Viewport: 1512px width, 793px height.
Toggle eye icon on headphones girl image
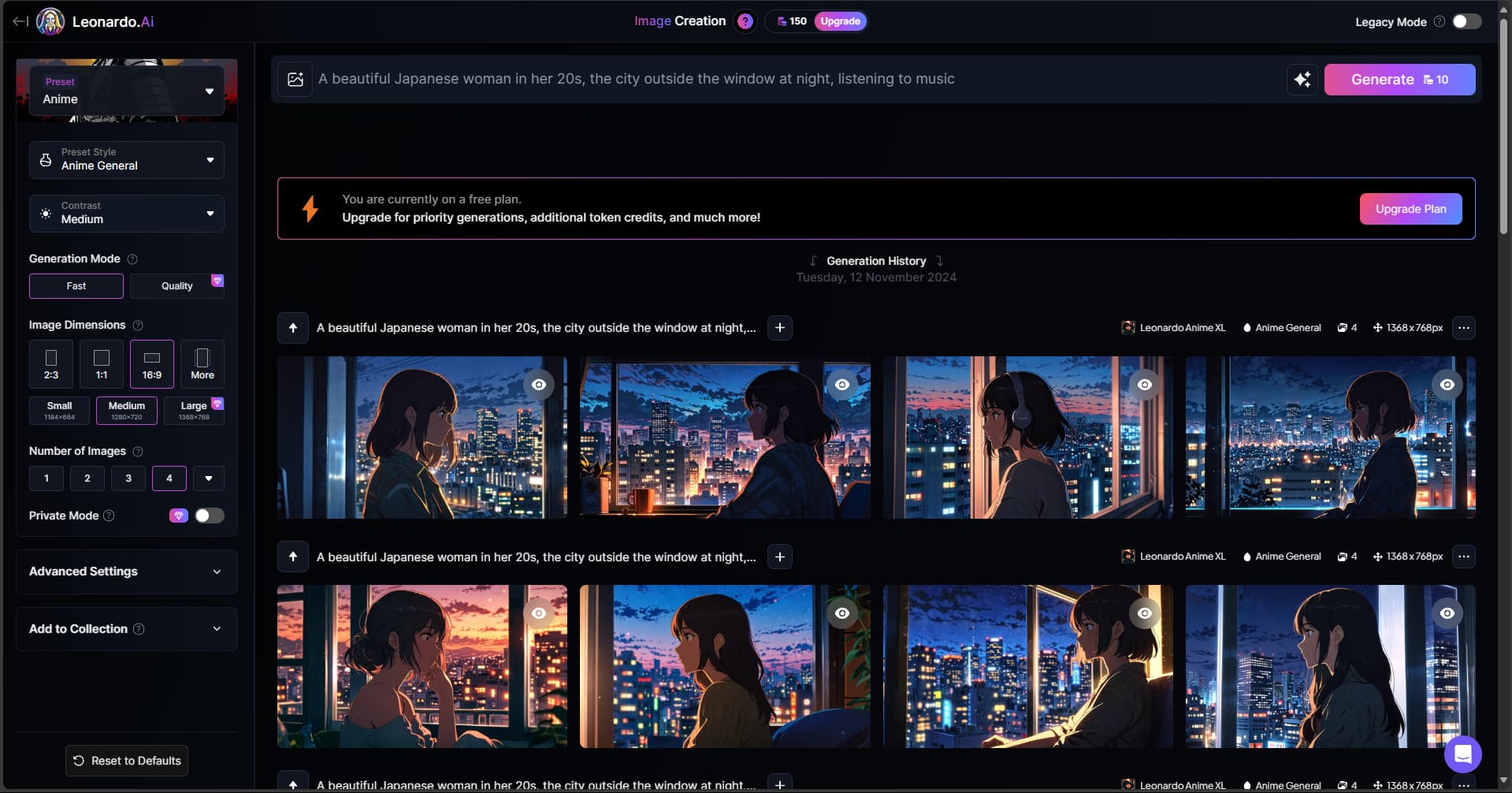coord(1144,385)
